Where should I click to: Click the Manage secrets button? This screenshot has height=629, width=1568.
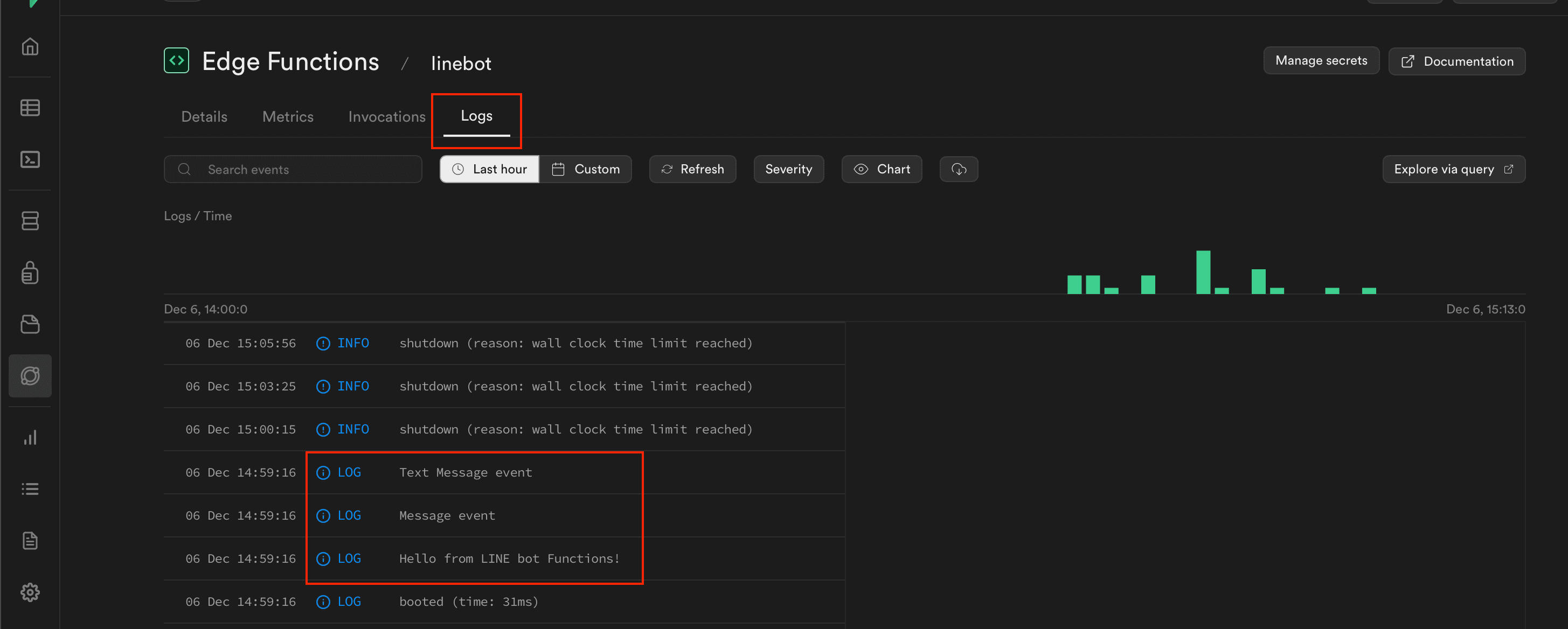tap(1321, 60)
